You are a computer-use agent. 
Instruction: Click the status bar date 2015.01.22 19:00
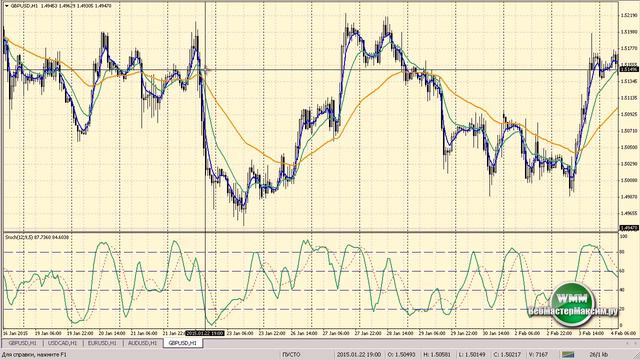359,355
